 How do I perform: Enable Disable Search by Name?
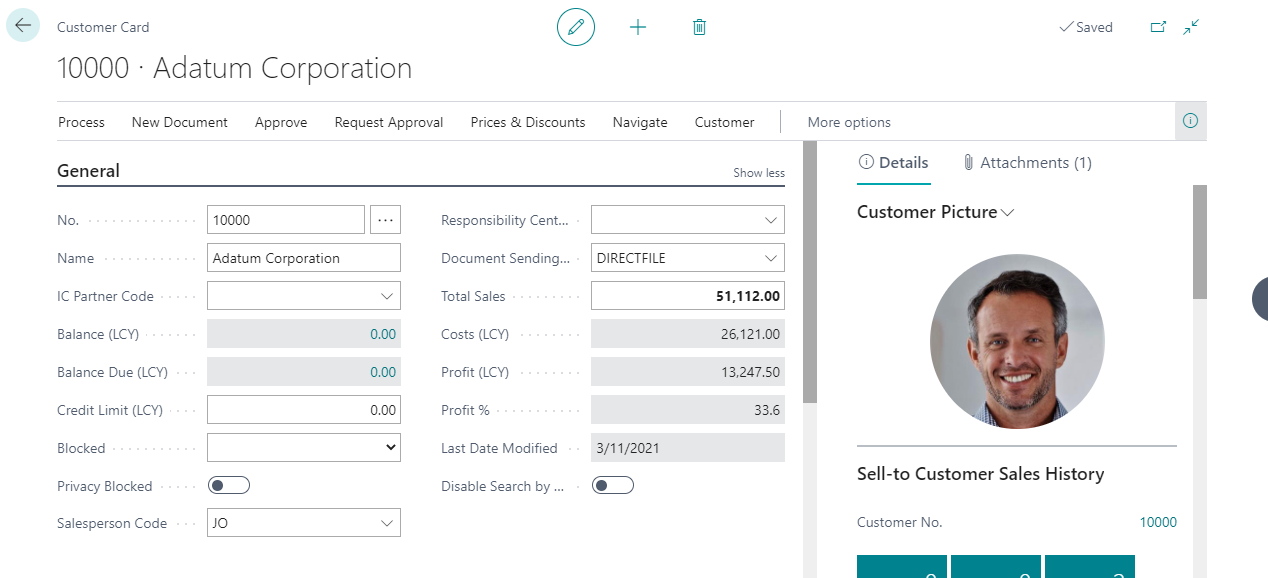pyautogui.click(x=612, y=485)
